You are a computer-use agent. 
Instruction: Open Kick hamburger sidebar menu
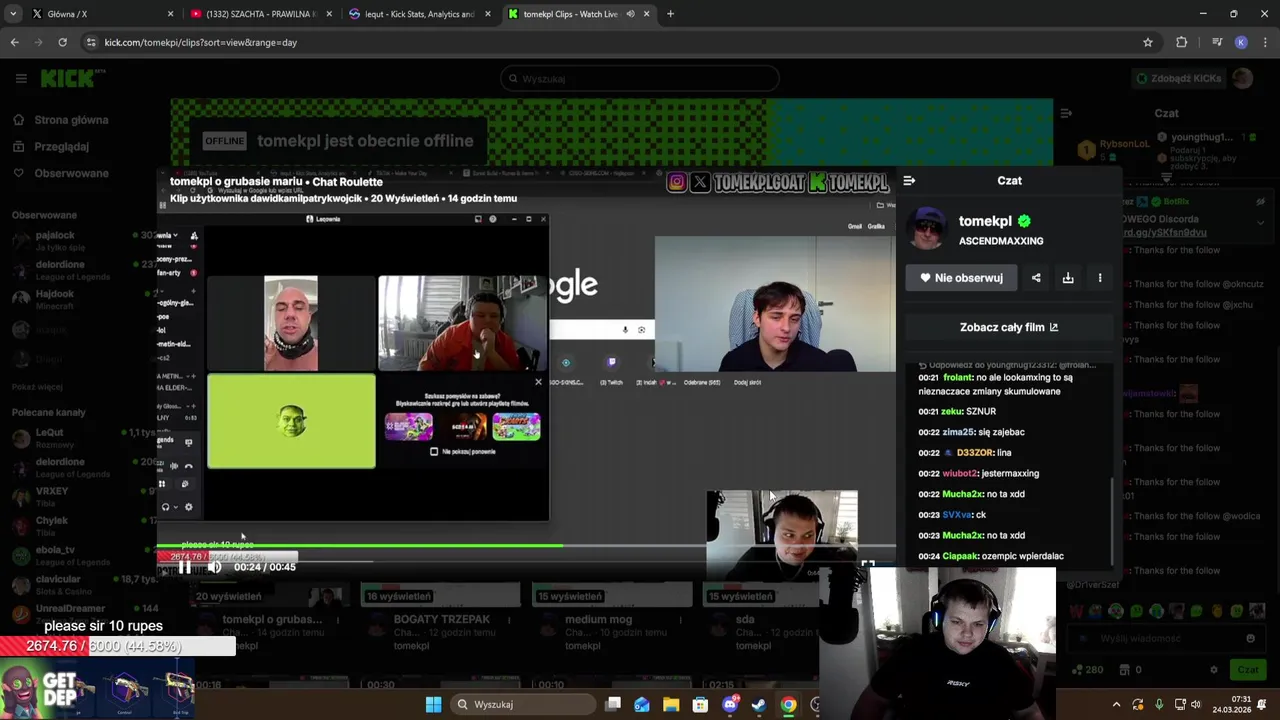20,78
